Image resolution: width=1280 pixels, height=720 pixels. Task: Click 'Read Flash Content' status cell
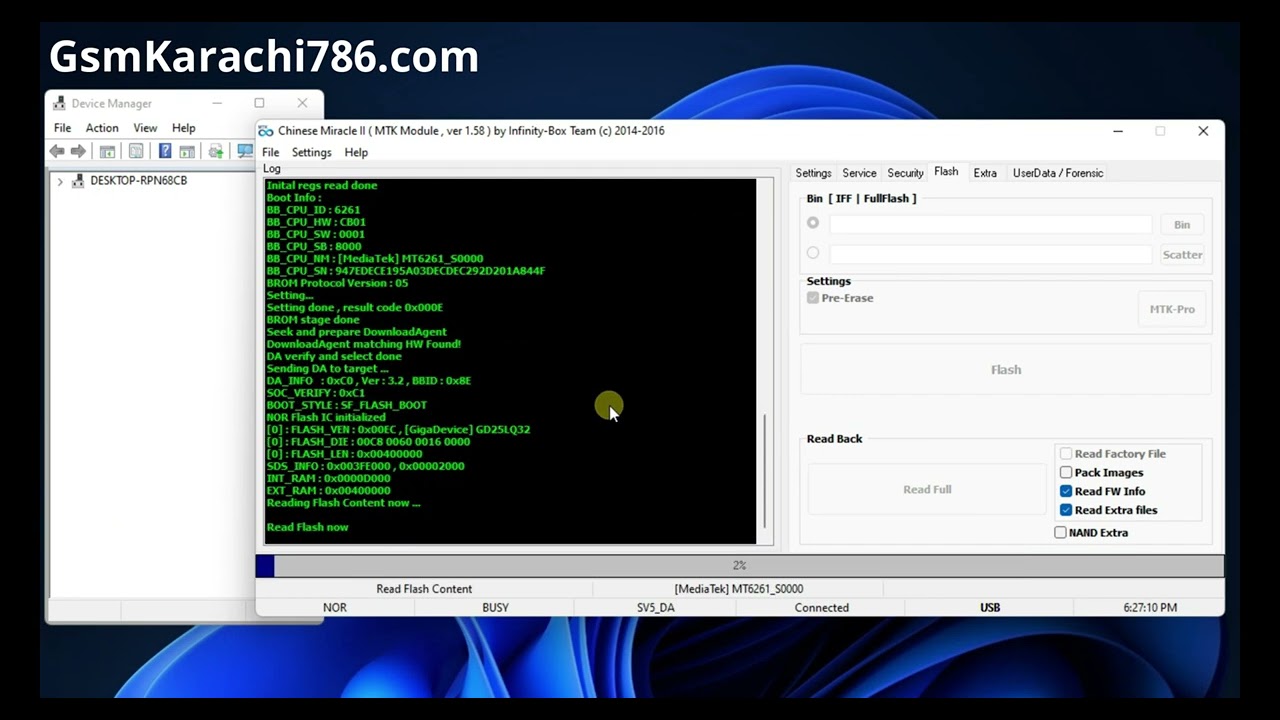click(424, 589)
